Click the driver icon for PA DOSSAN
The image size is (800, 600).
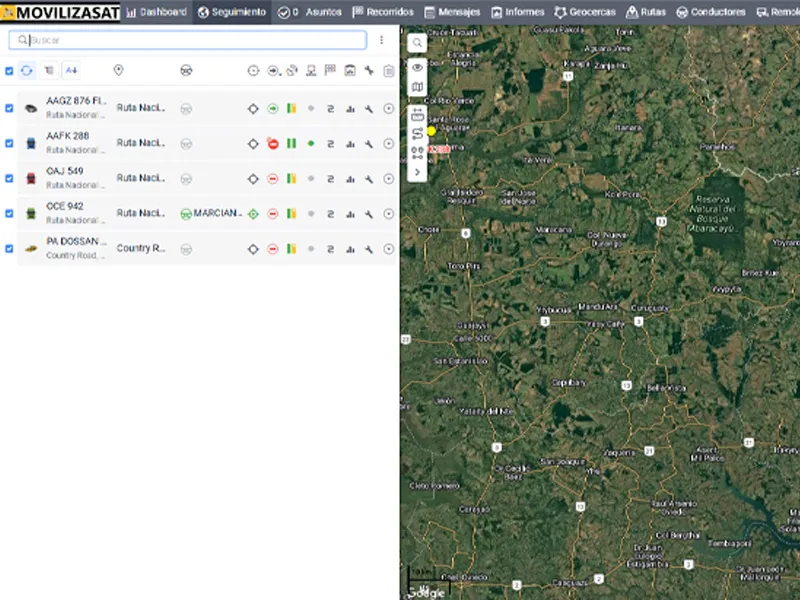186,249
